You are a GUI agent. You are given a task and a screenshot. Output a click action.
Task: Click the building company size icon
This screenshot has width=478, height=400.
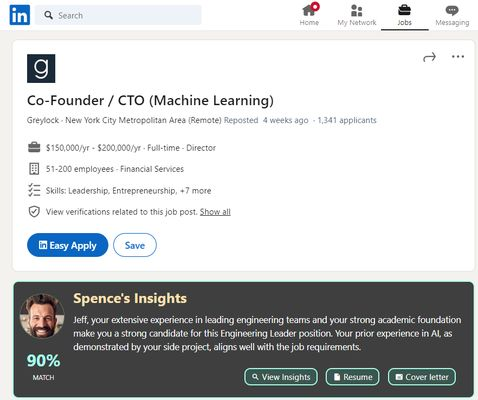click(34, 169)
